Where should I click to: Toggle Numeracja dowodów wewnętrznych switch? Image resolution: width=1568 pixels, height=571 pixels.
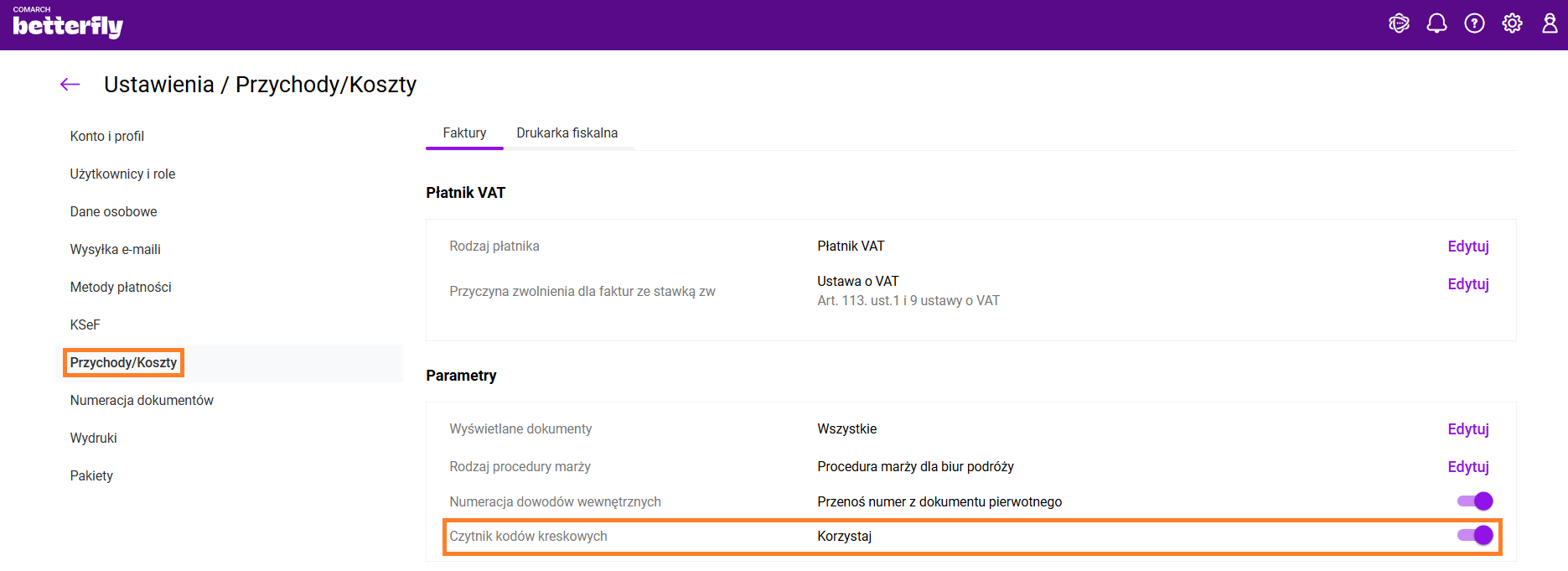(1474, 501)
